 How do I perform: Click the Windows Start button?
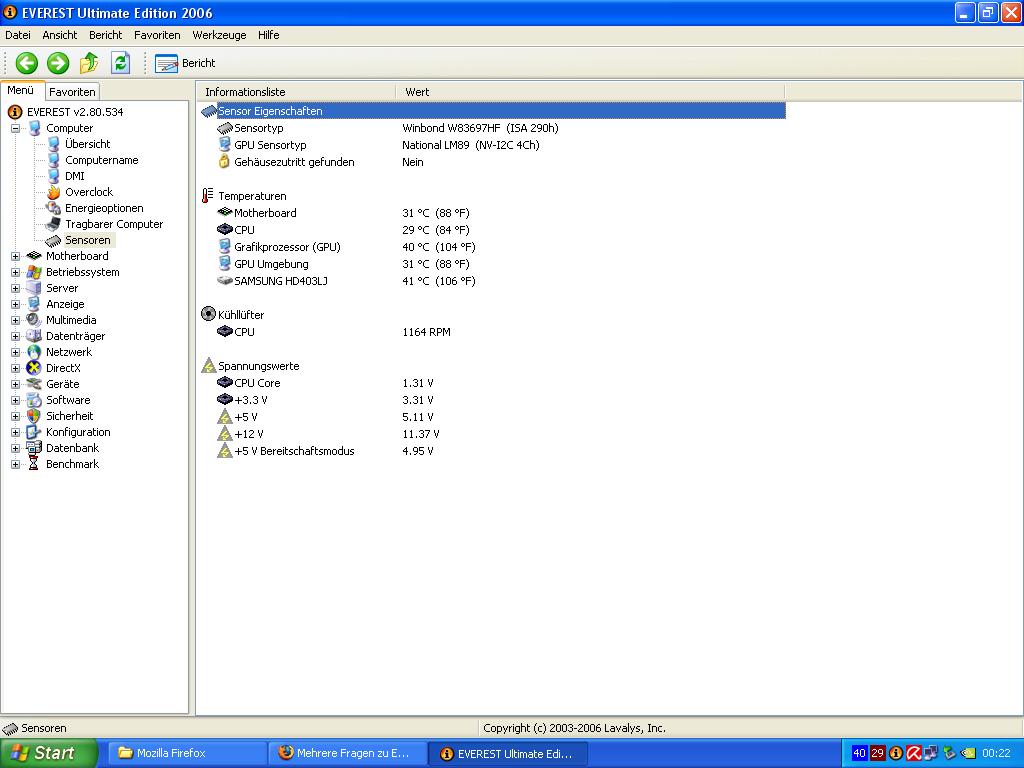click(48, 754)
